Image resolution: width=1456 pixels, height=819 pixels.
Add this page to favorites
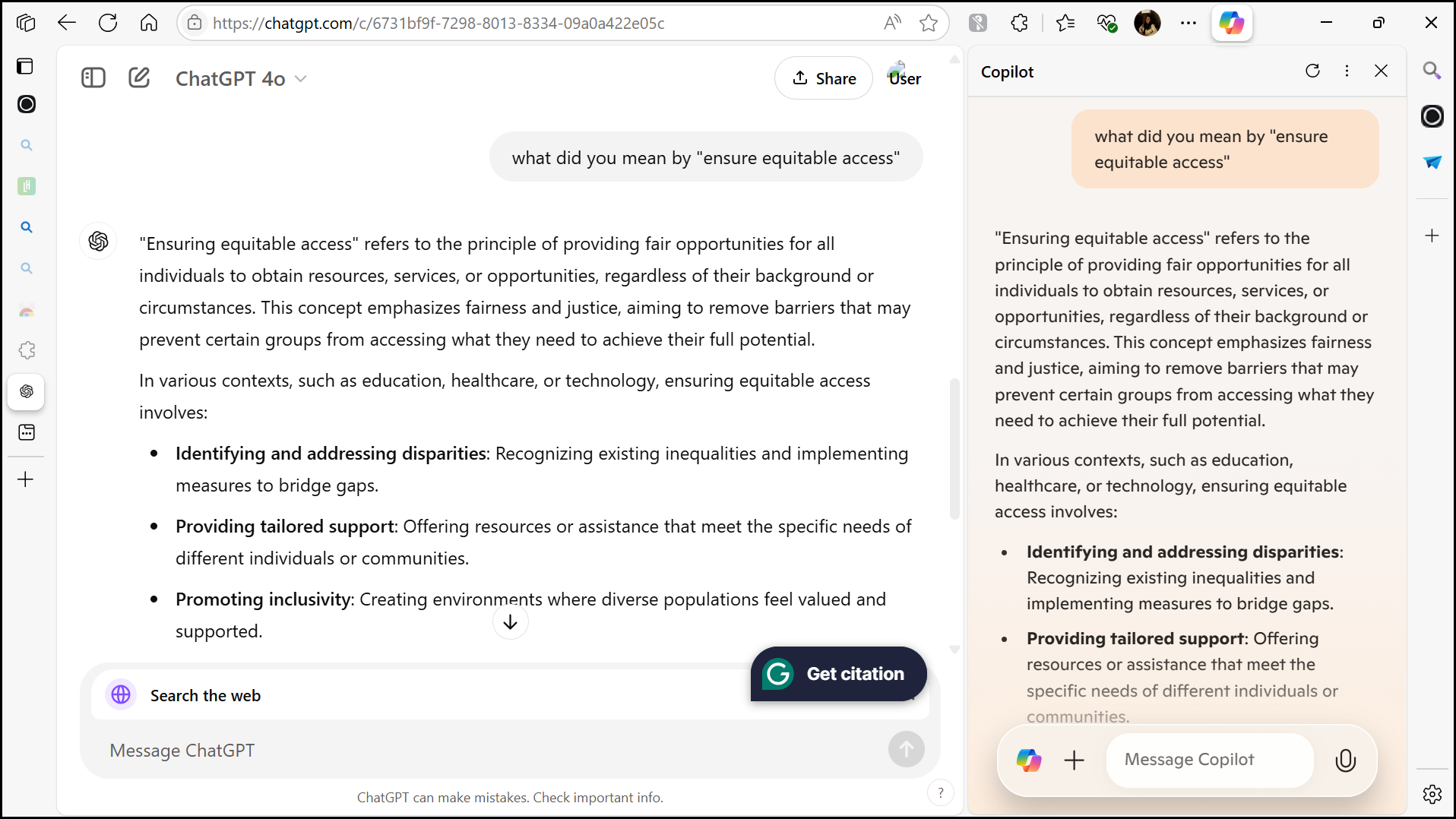point(929,23)
